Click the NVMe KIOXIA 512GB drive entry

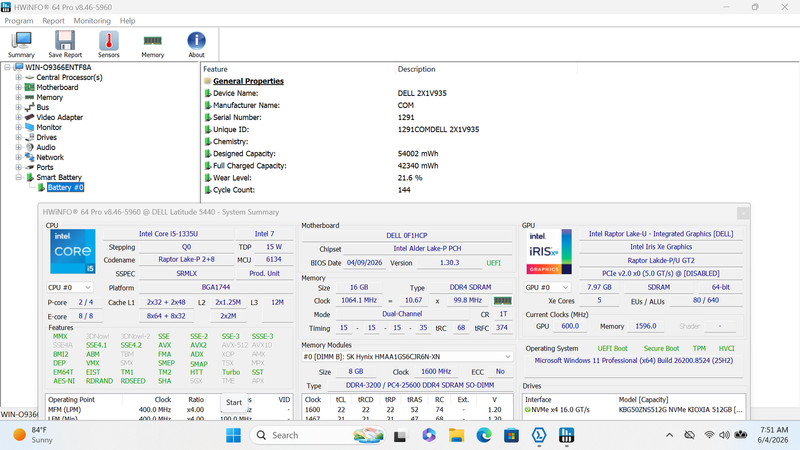(x=634, y=410)
